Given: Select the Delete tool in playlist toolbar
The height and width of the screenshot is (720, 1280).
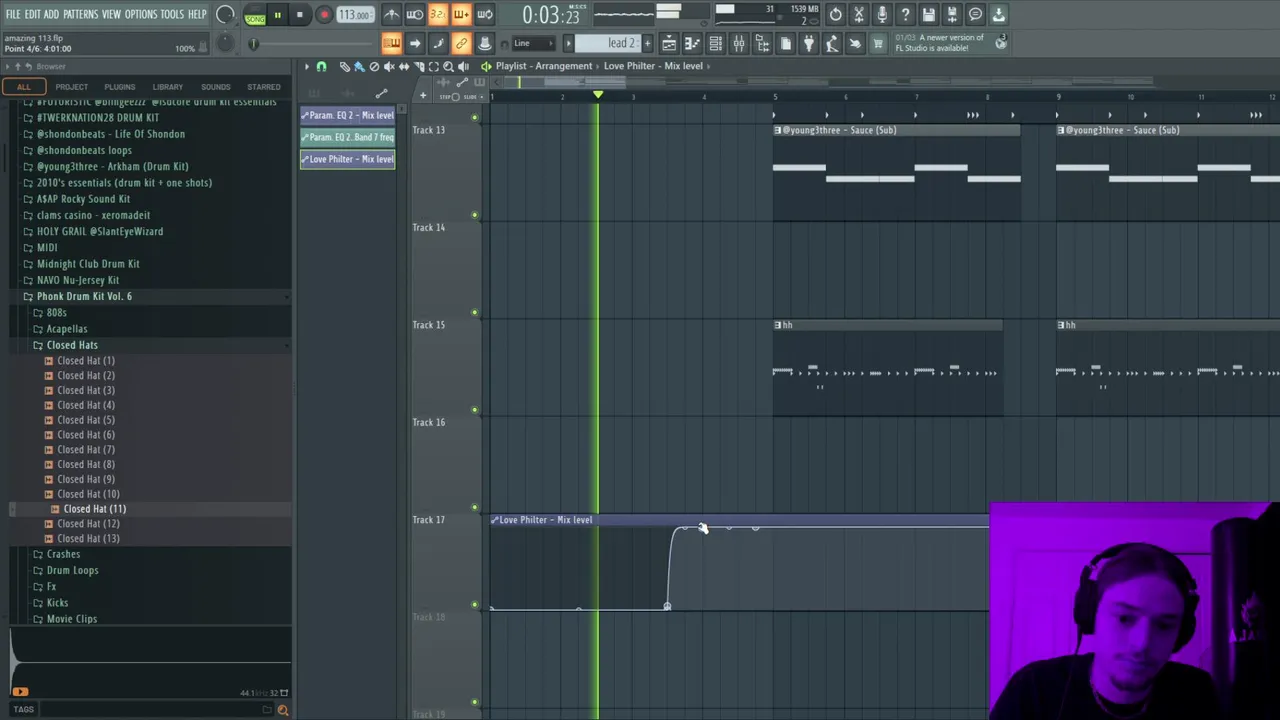Looking at the screenshot, I should 374,66.
